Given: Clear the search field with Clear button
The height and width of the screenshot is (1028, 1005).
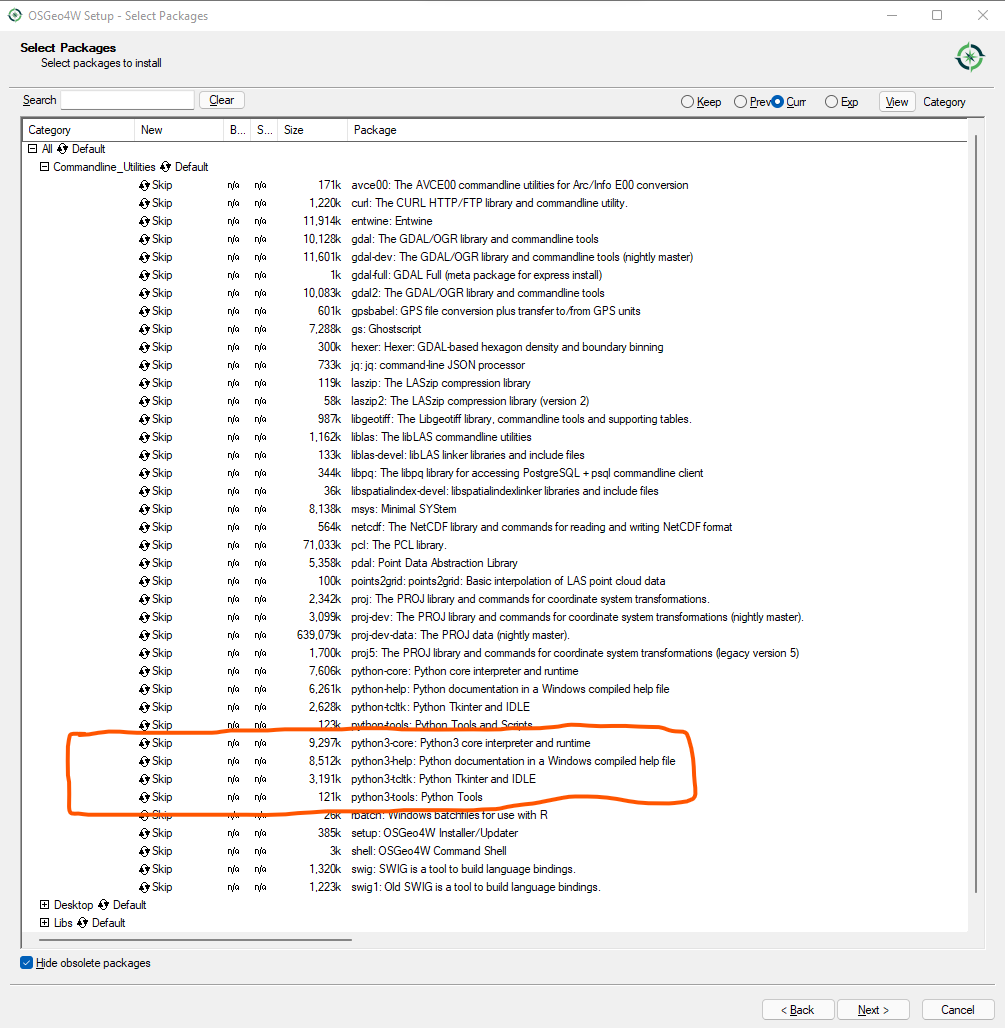Looking at the screenshot, I should (x=222, y=100).
